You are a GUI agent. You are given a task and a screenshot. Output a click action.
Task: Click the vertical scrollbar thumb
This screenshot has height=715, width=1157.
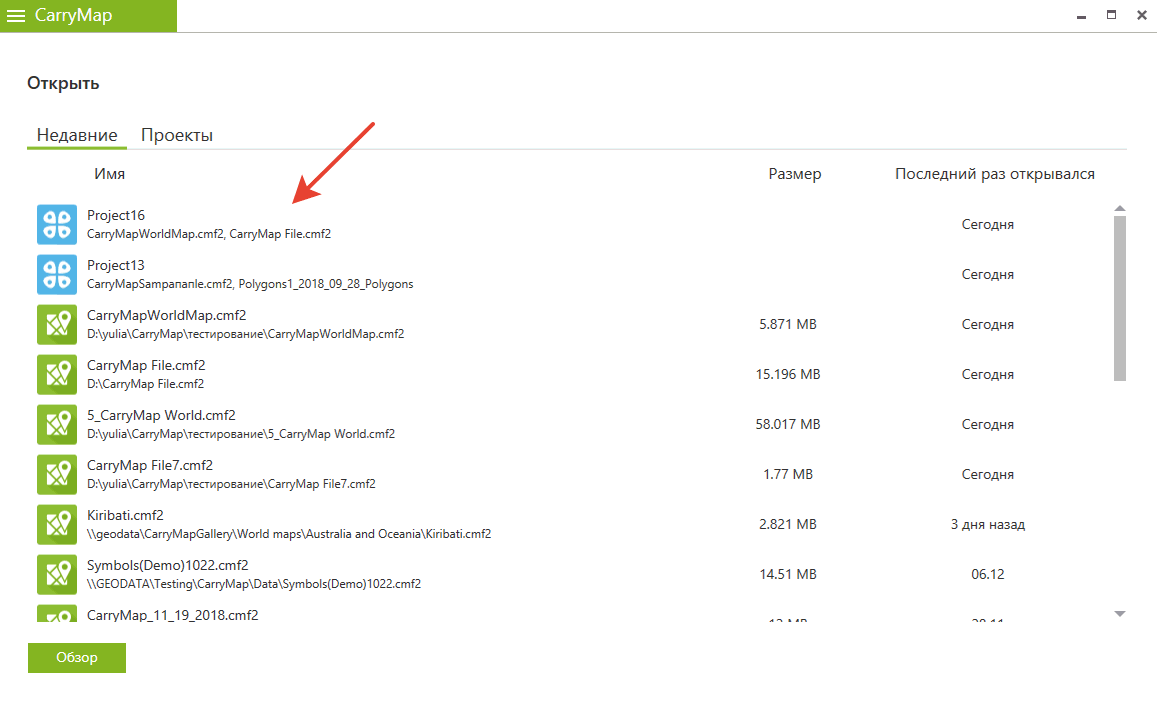tap(1119, 298)
